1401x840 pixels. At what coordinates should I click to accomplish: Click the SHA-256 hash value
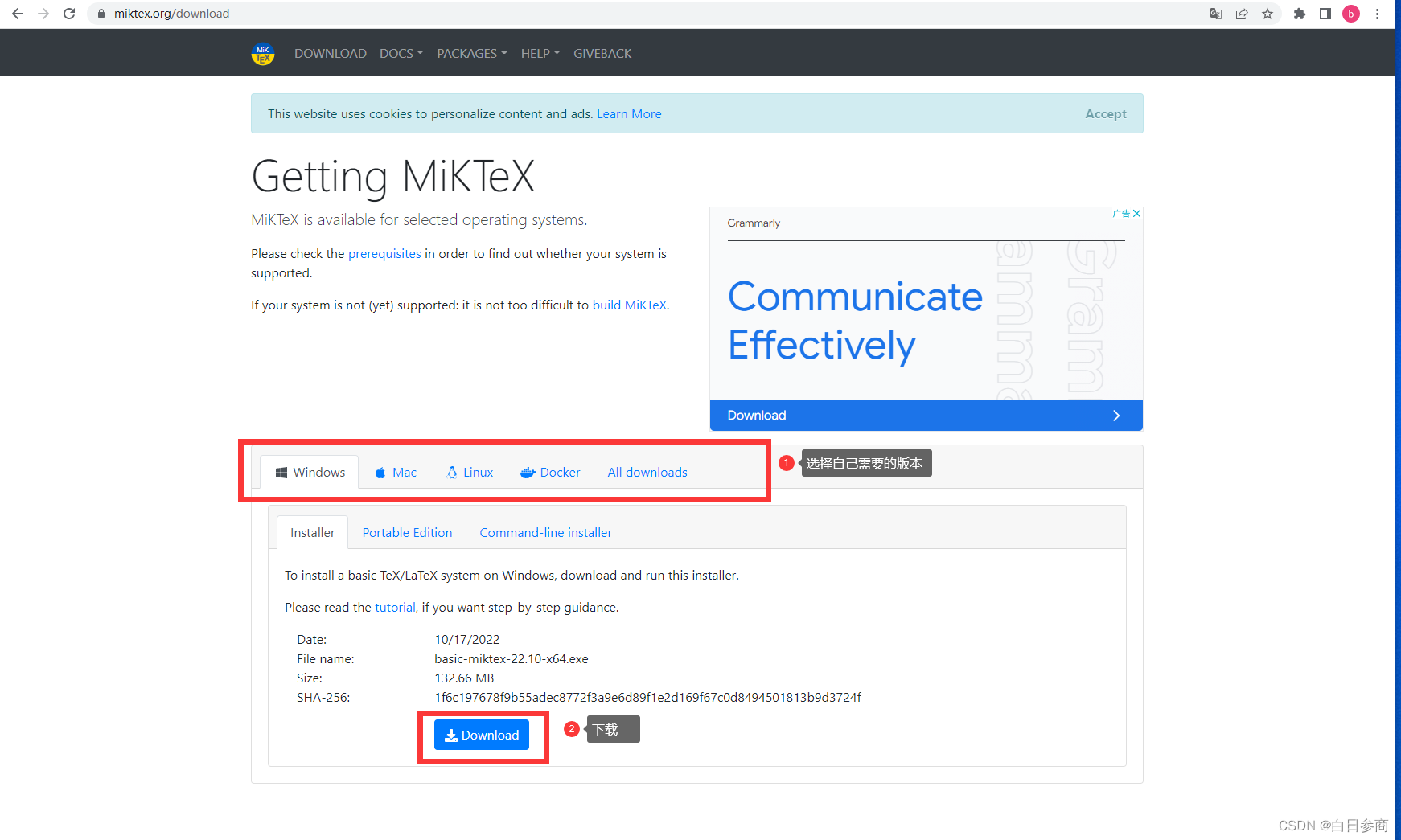647,698
